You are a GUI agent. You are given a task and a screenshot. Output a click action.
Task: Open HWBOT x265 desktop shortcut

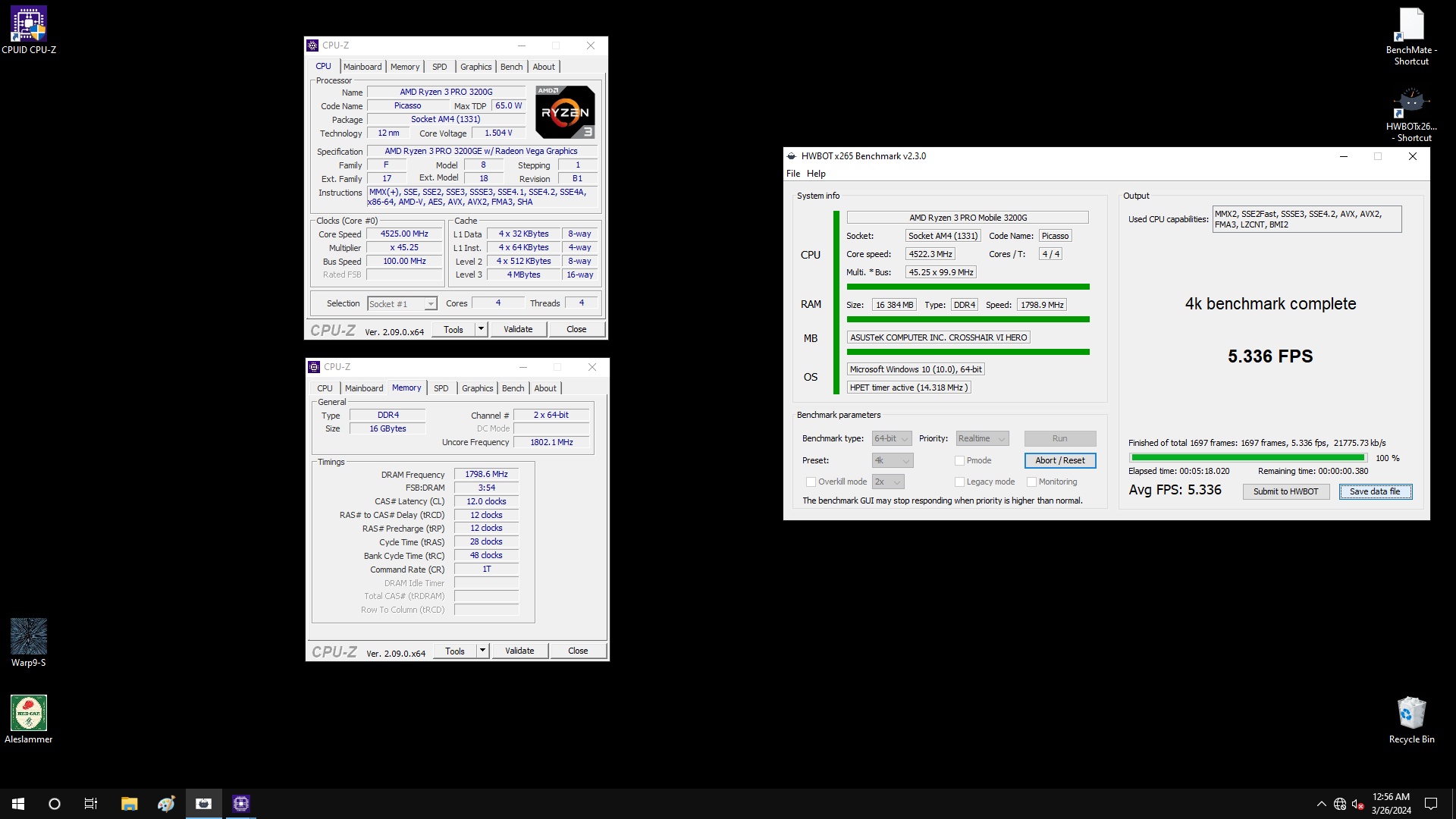point(1411,115)
